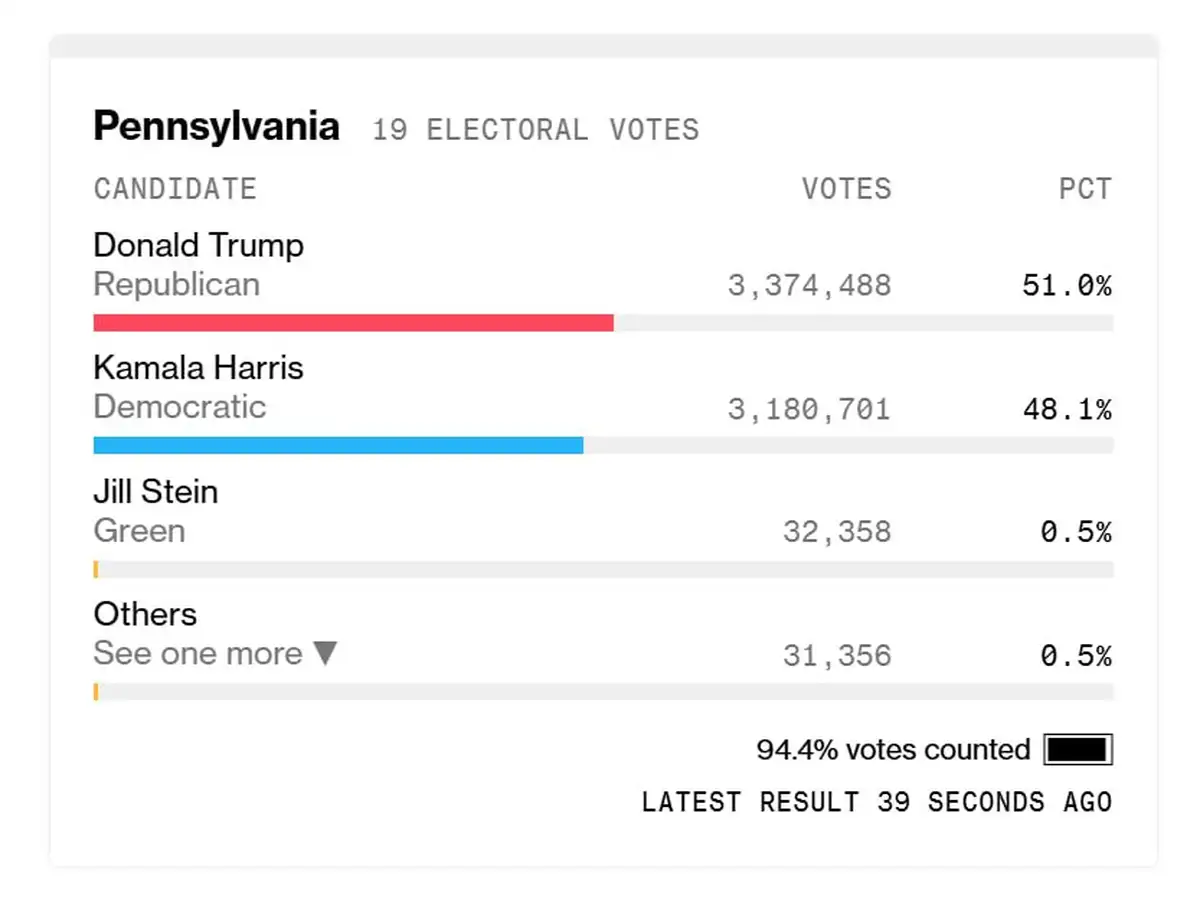Click the 19 Electoral Votes label
The image size is (1200, 908).
535,130
